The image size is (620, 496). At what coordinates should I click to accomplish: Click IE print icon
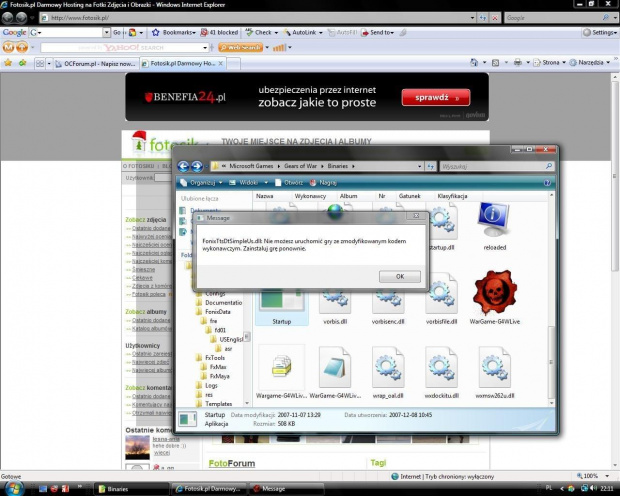click(518, 62)
